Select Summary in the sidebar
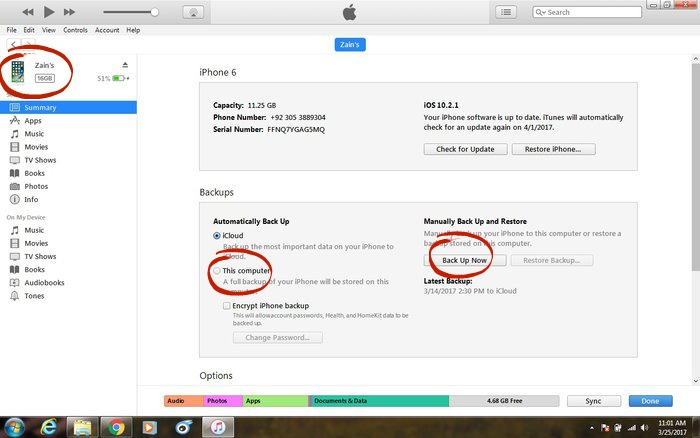This screenshot has height=438, width=700. (x=68, y=107)
